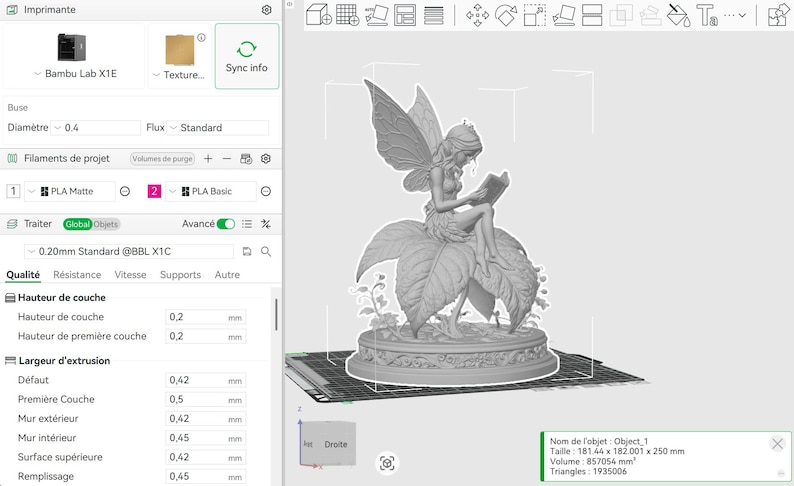Click the Surface supérieure width field
794x486 pixels.
[x=206, y=457]
